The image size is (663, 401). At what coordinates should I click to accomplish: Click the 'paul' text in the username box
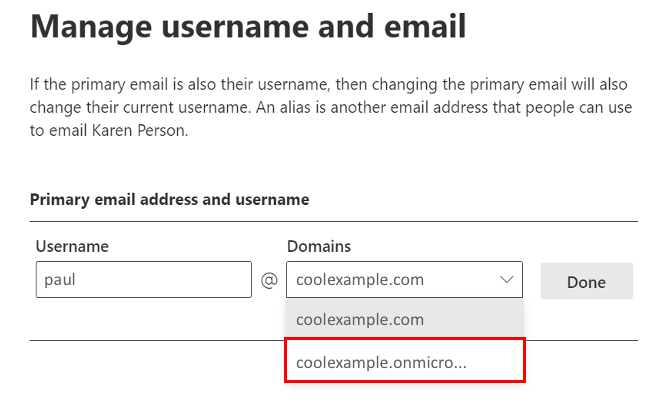click(x=60, y=281)
